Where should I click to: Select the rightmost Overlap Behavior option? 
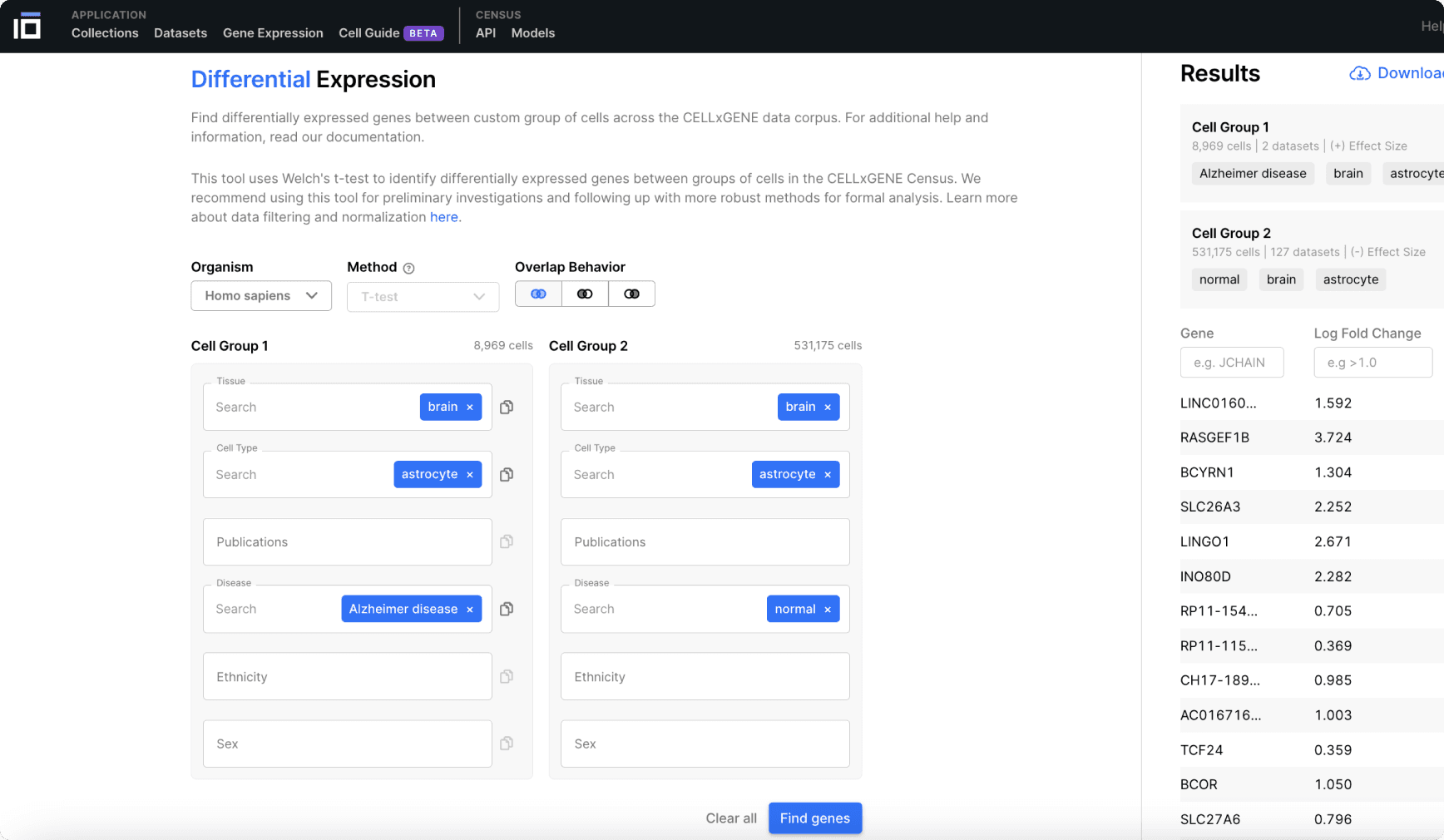coord(631,294)
